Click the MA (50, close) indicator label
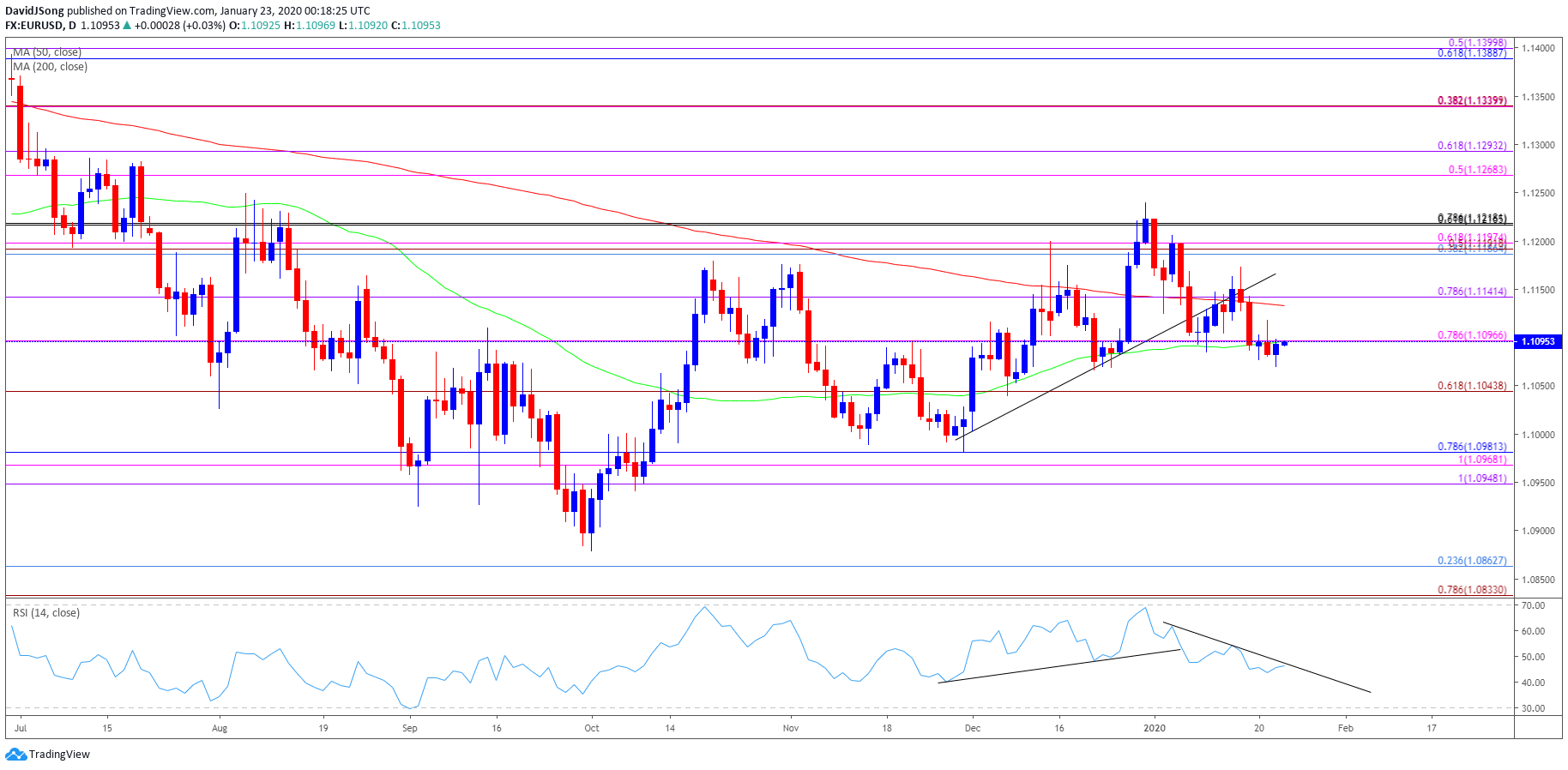This screenshot has width=1568, height=770. tap(47, 52)
